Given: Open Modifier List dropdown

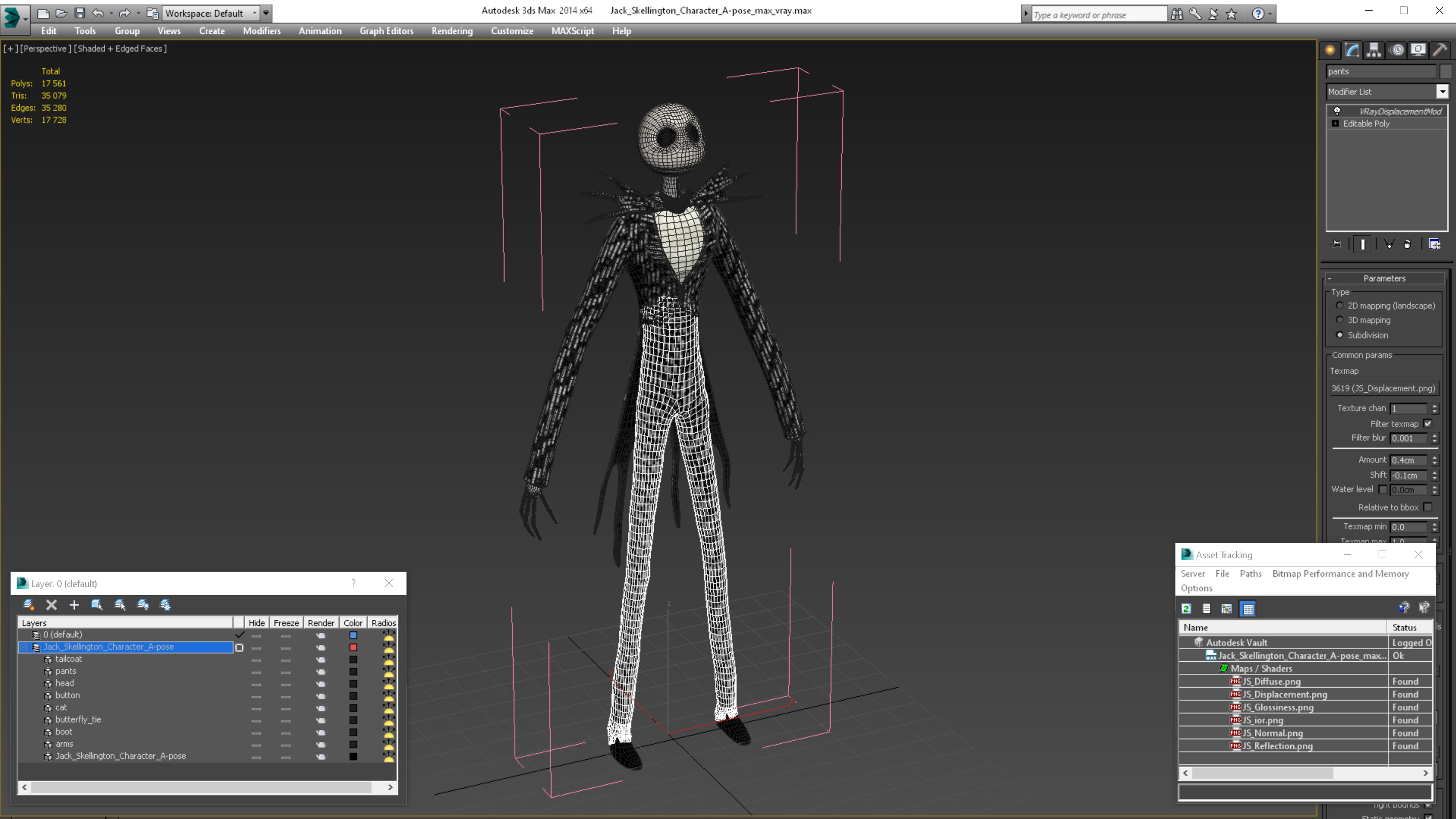Looking at the screenshot, I should point(1442,92).
